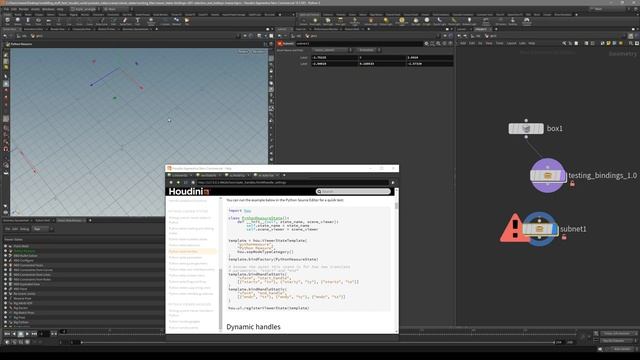Screen dimensions: 640x360
Task: Click stop on the playbar
Action: coord(21,334)
